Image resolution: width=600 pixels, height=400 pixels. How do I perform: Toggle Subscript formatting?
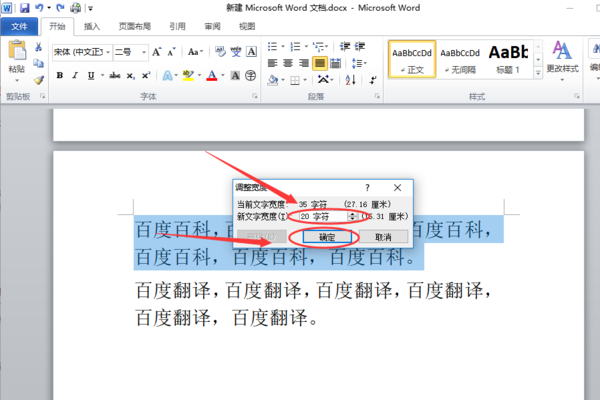[x=130, y=76]
